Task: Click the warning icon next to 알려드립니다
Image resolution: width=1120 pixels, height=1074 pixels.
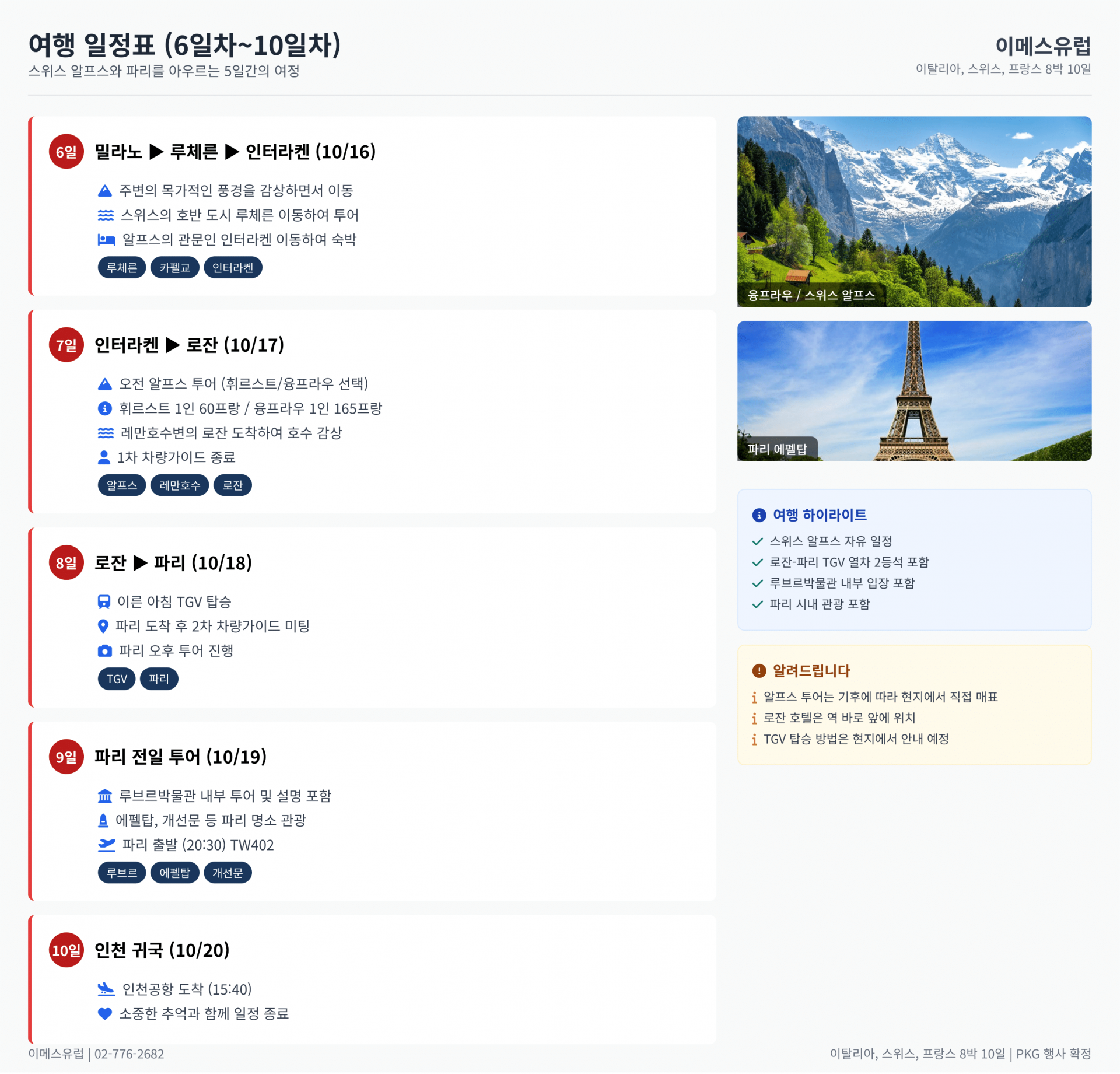Action: tap(759, 671)
